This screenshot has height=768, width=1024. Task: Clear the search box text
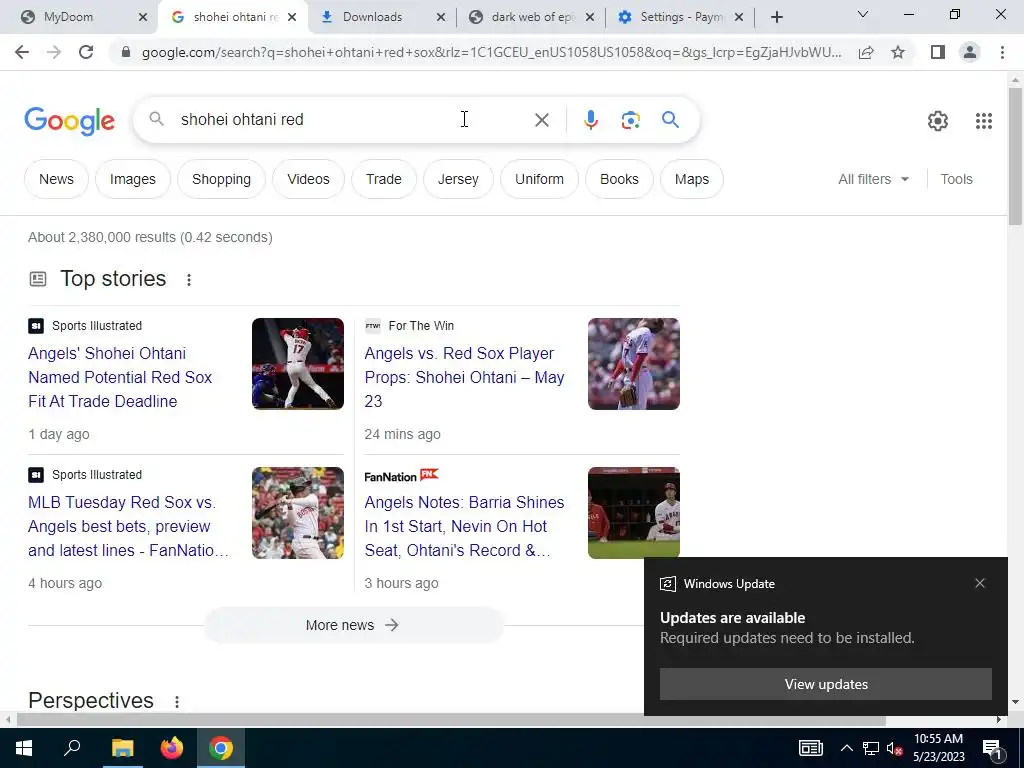point(541,120)
